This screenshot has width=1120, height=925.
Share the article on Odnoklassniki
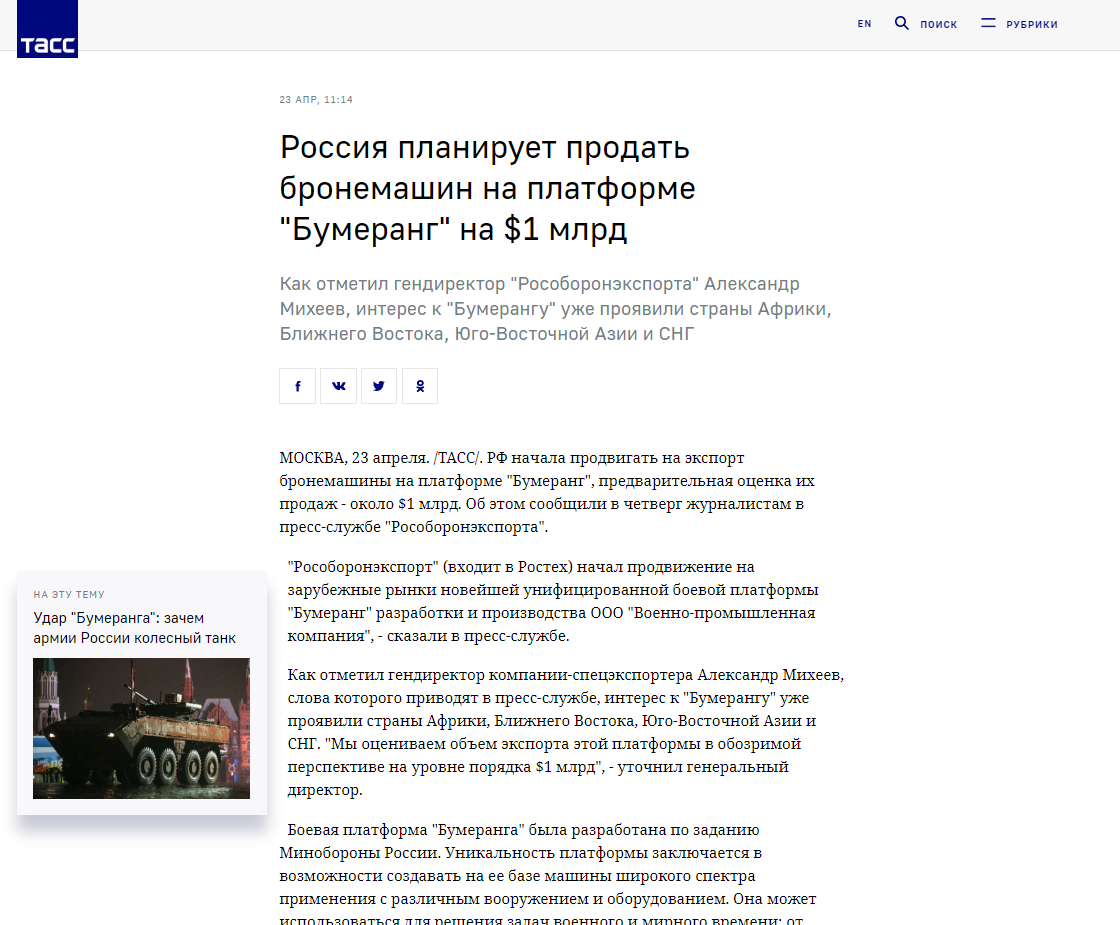click(x=420, y=386)
